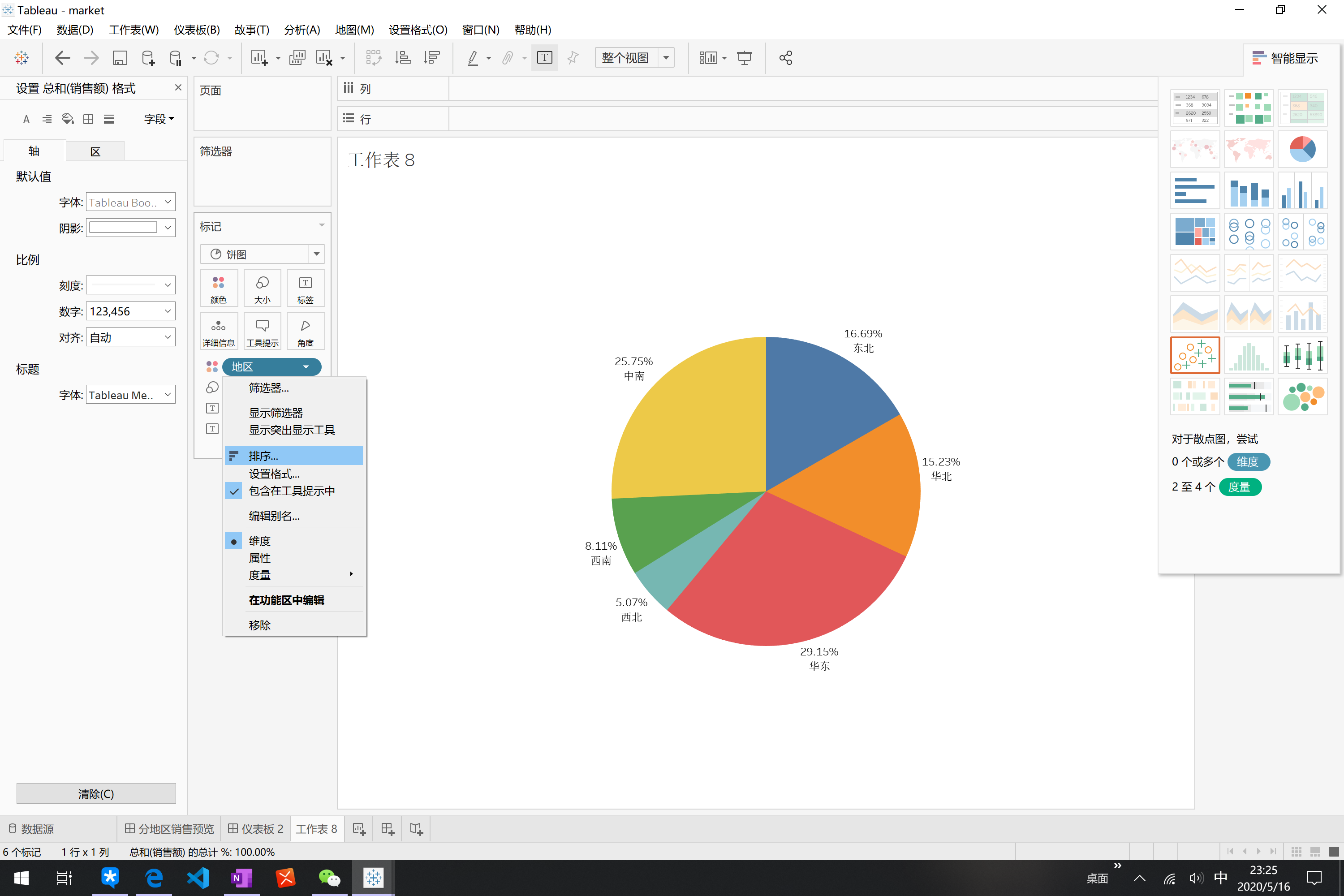Click the Swap rows and columns icon

(x=373, y=58)
